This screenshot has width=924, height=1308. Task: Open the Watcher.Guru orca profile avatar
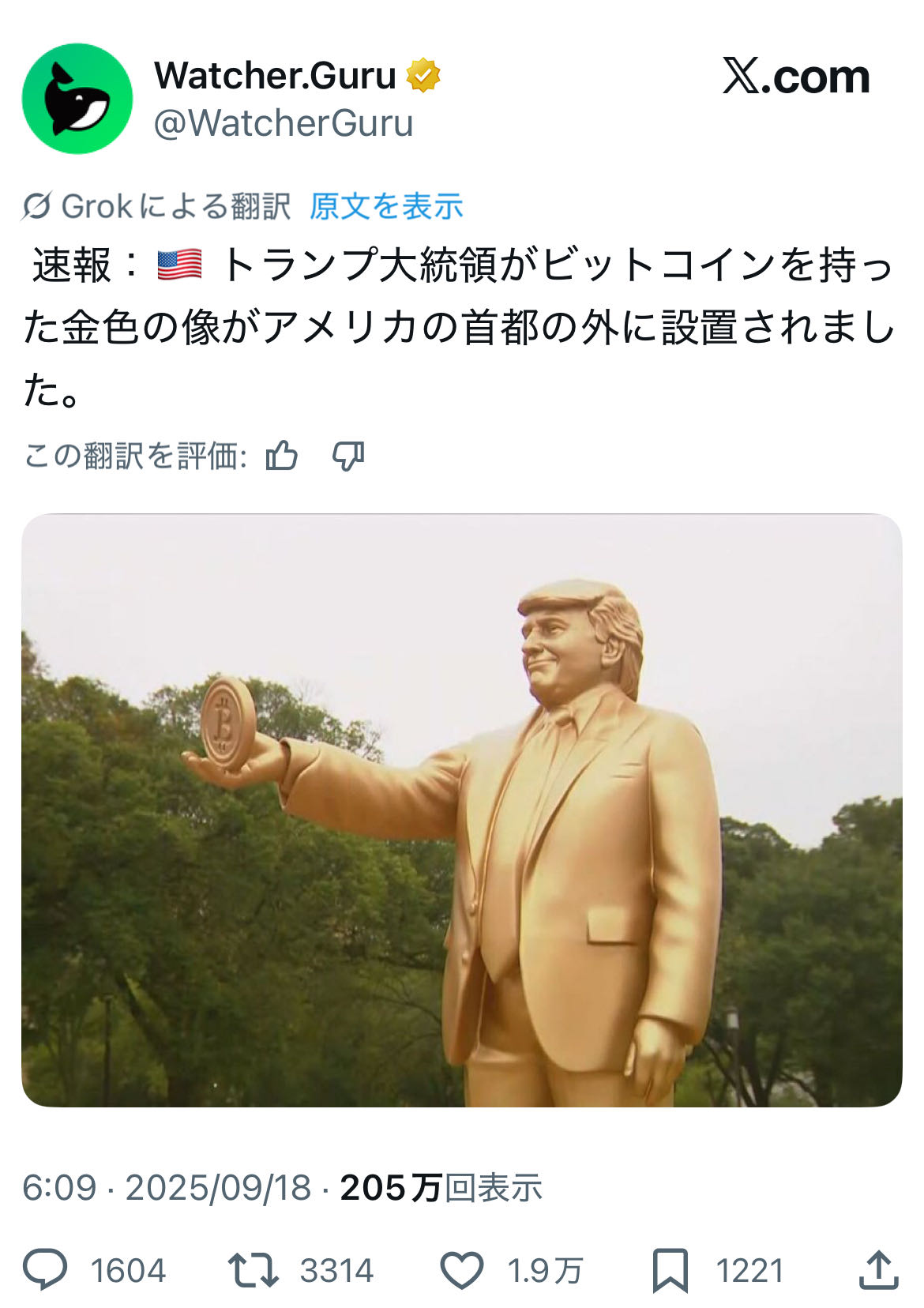coord(77,99)
